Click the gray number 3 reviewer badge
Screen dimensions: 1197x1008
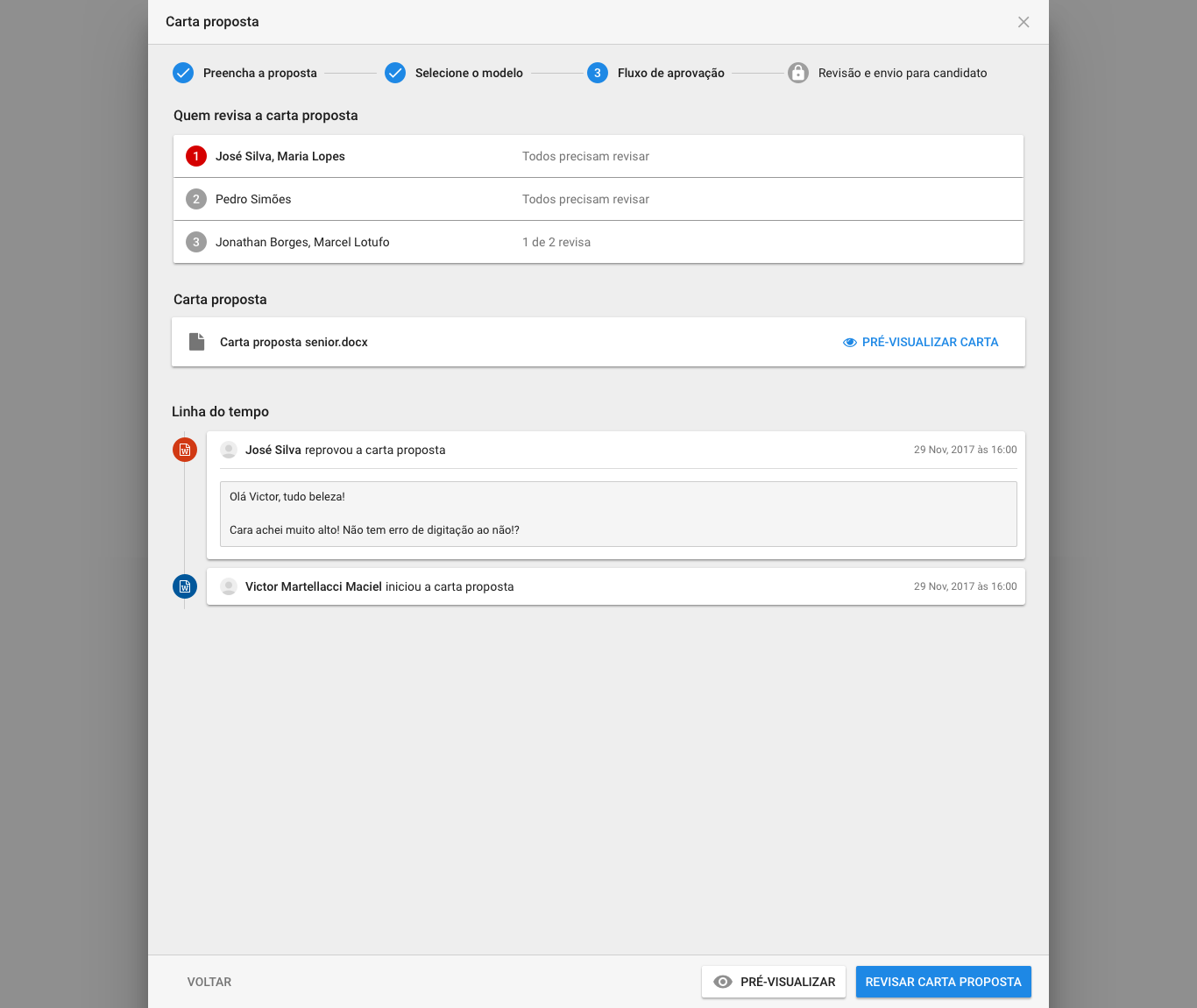click(x=196, y=242)
